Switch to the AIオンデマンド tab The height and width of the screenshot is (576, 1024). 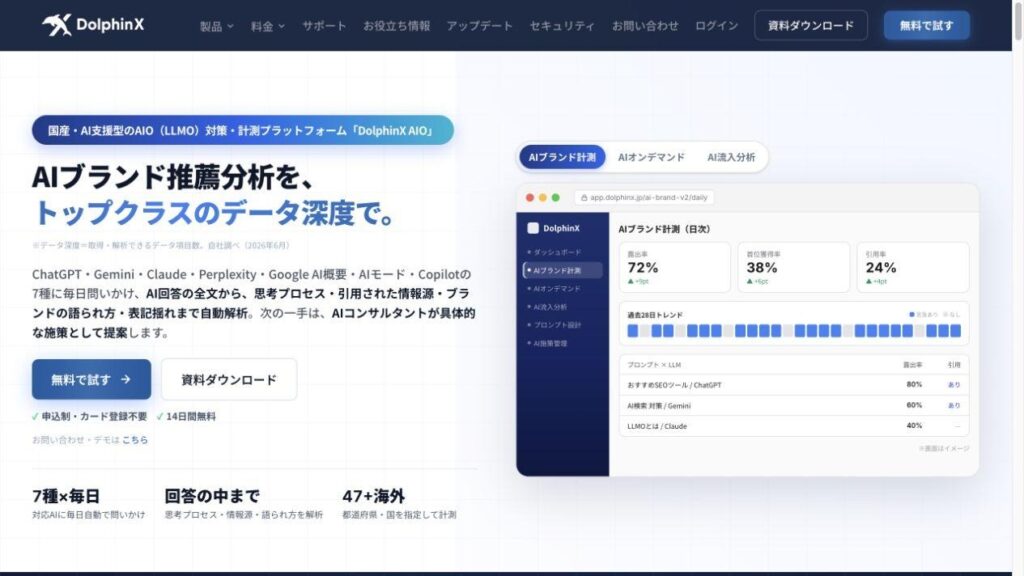coord(651,157)
